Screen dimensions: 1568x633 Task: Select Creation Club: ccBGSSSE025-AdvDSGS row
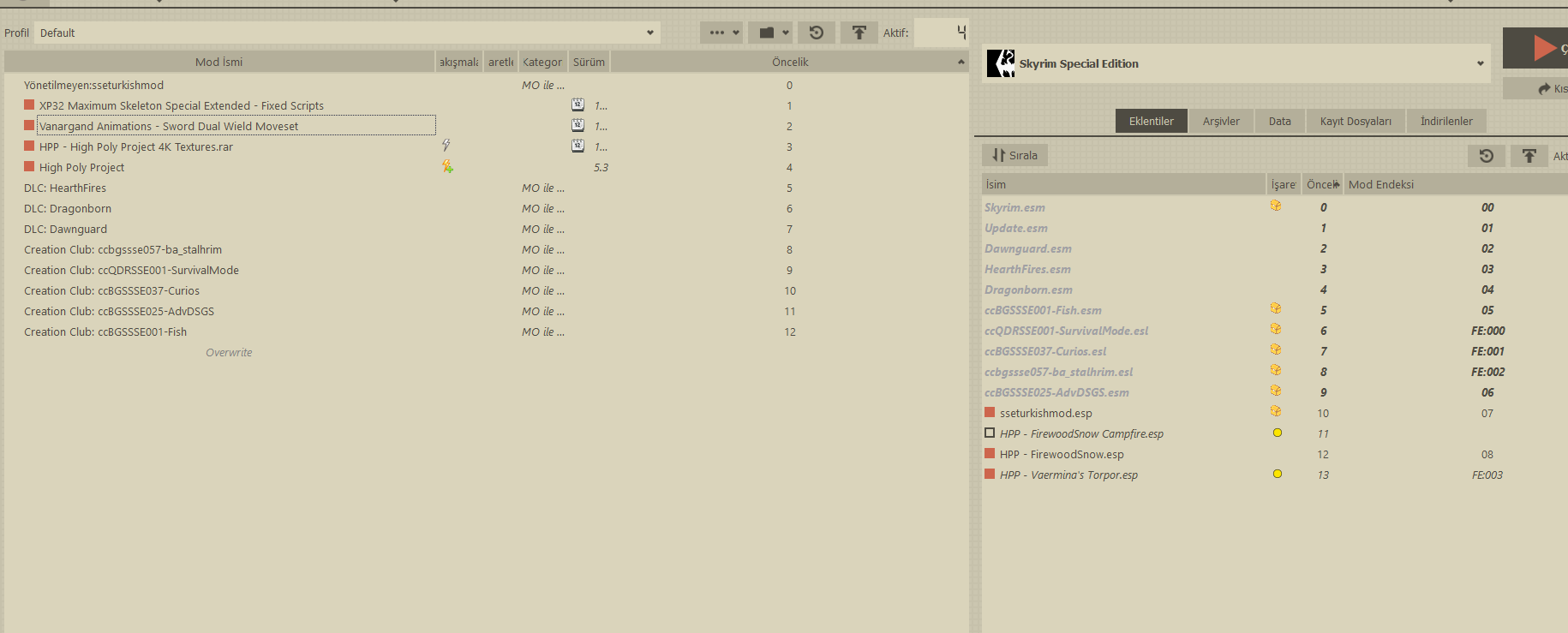pos(486,311)
